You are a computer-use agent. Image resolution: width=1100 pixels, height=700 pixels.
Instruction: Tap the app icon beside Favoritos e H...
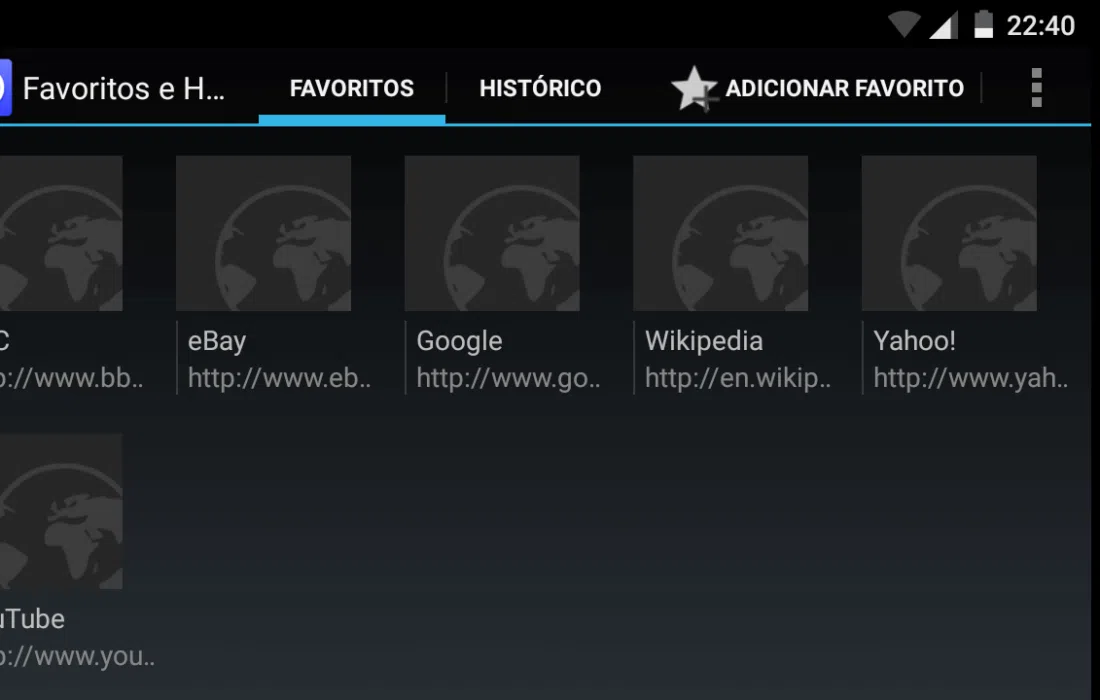pos(6,88)
